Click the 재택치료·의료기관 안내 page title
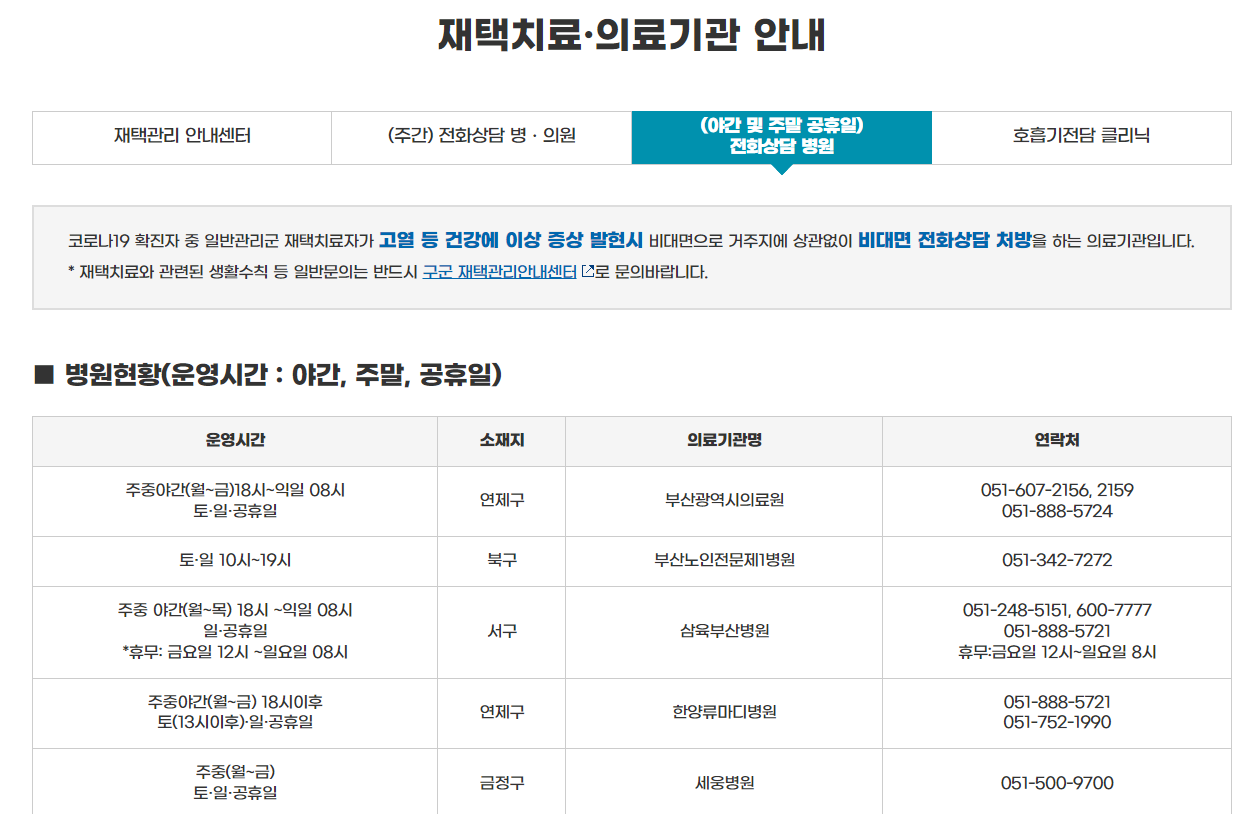Viewport: 1249px width, 814px height. point(632,35)
